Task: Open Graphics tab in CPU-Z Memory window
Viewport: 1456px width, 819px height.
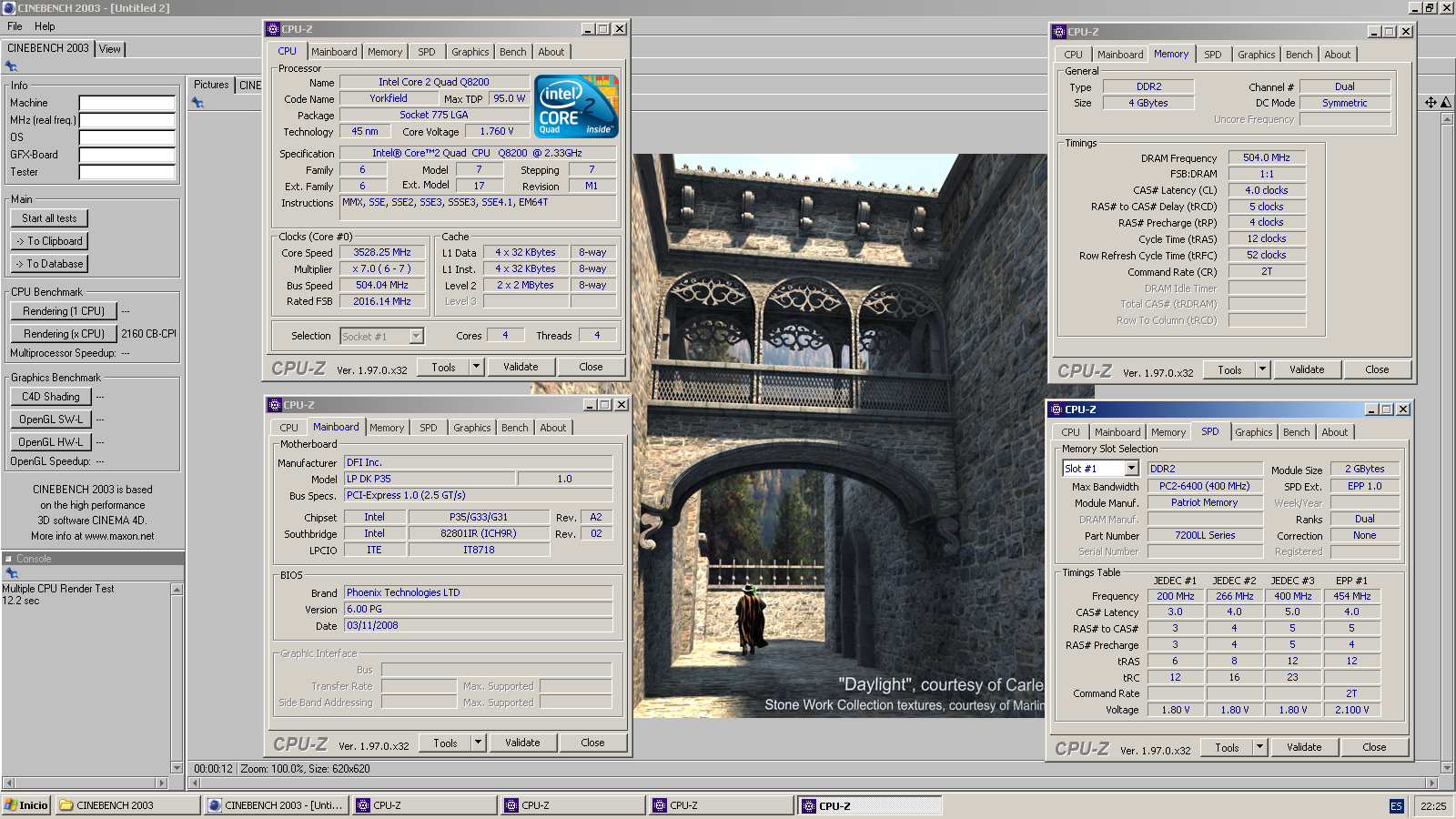Action: tap(1257, 55)
